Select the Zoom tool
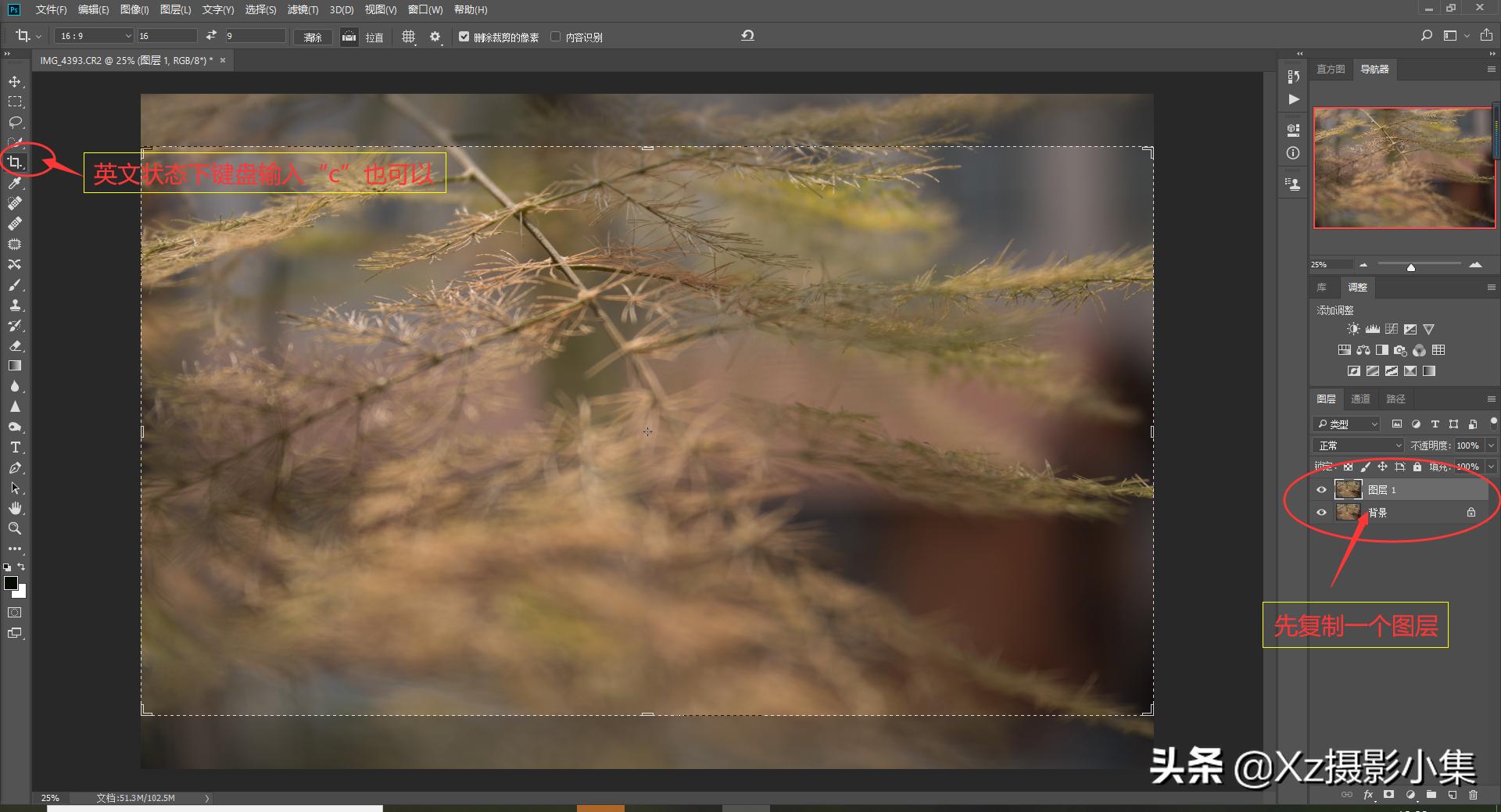This screenshot has height=812, width=1501. point(15,528)
